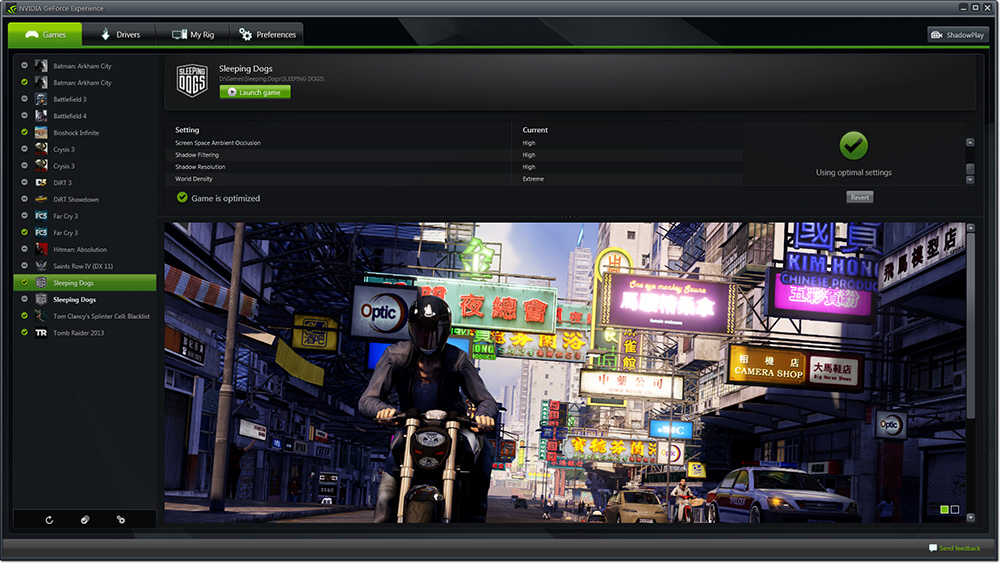Click the green optimized status icon for Bioshock Infinite
Image resolution: width=1000 pixels, height=563 pixels.
[x=24, y=132]
